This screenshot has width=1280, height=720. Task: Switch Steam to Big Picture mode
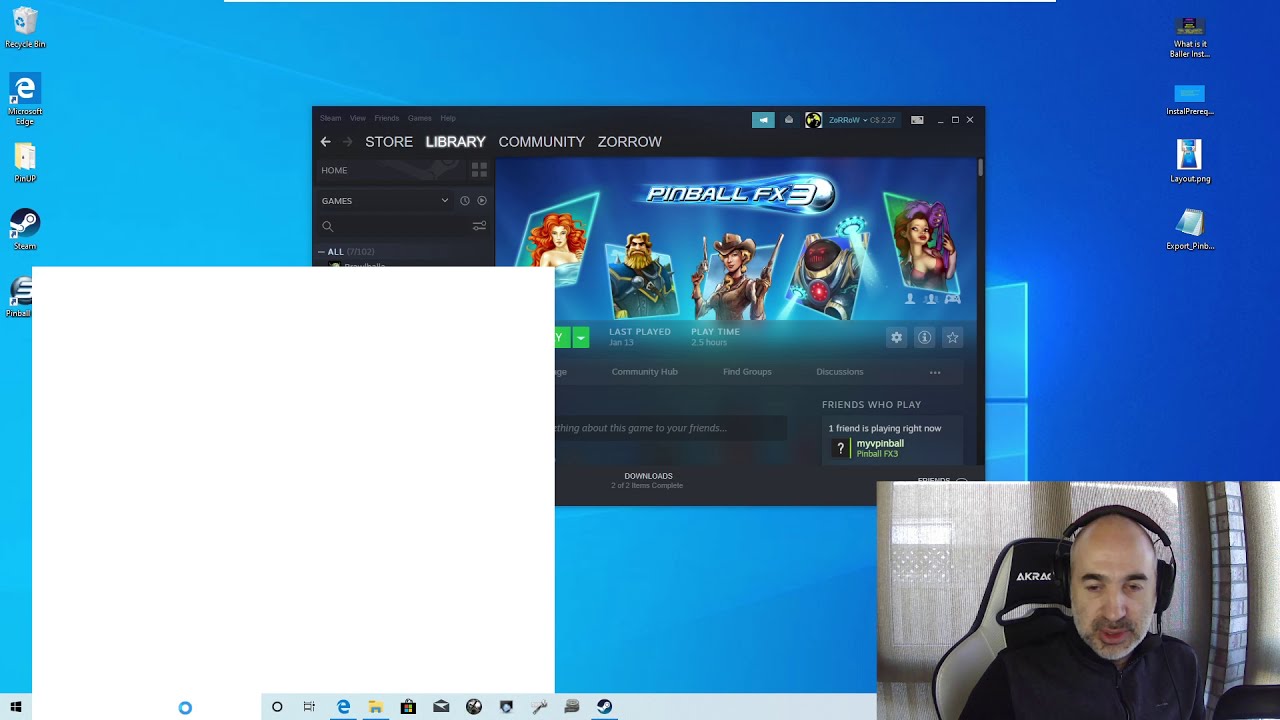tap(917, 120)
